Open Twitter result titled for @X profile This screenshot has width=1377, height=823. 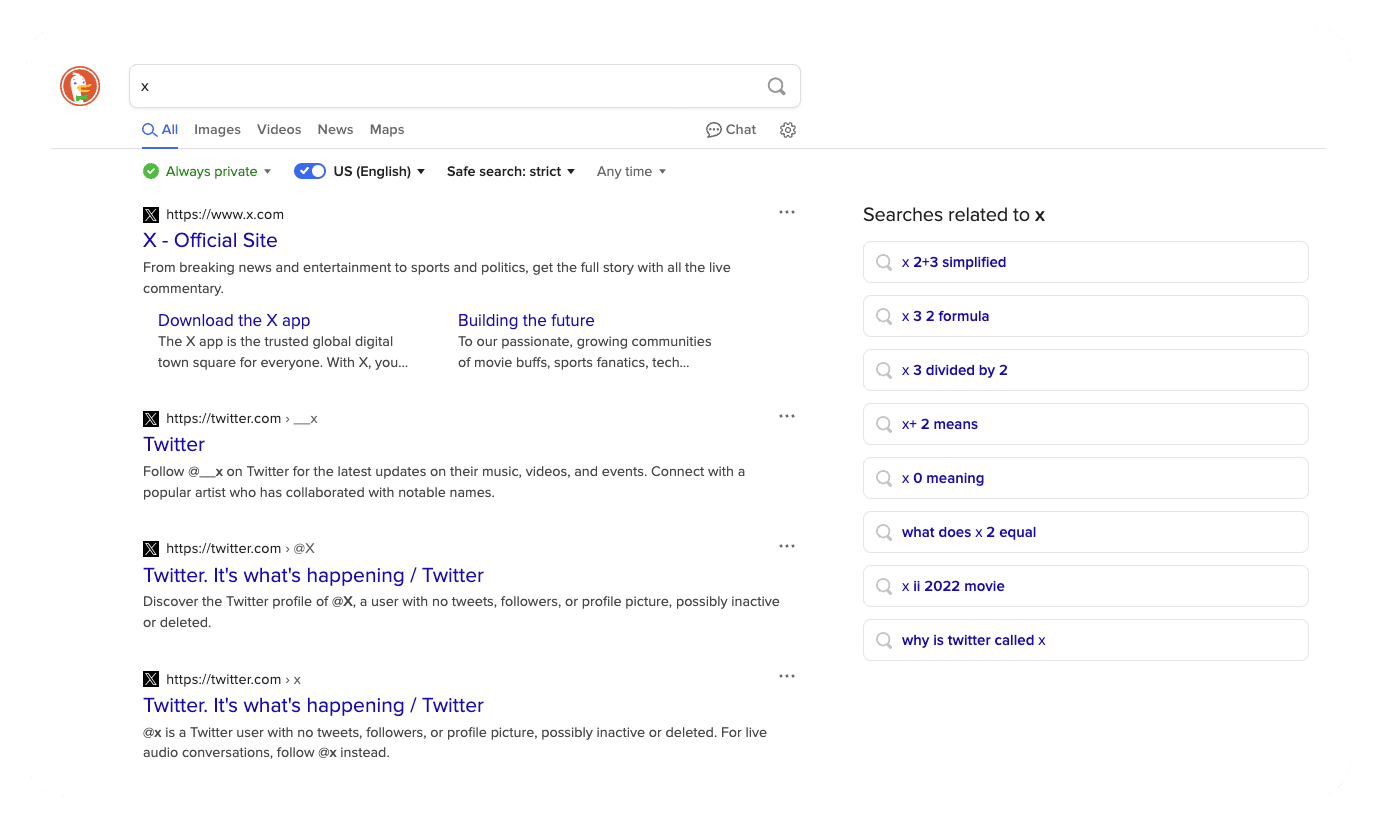coord(313,575)
